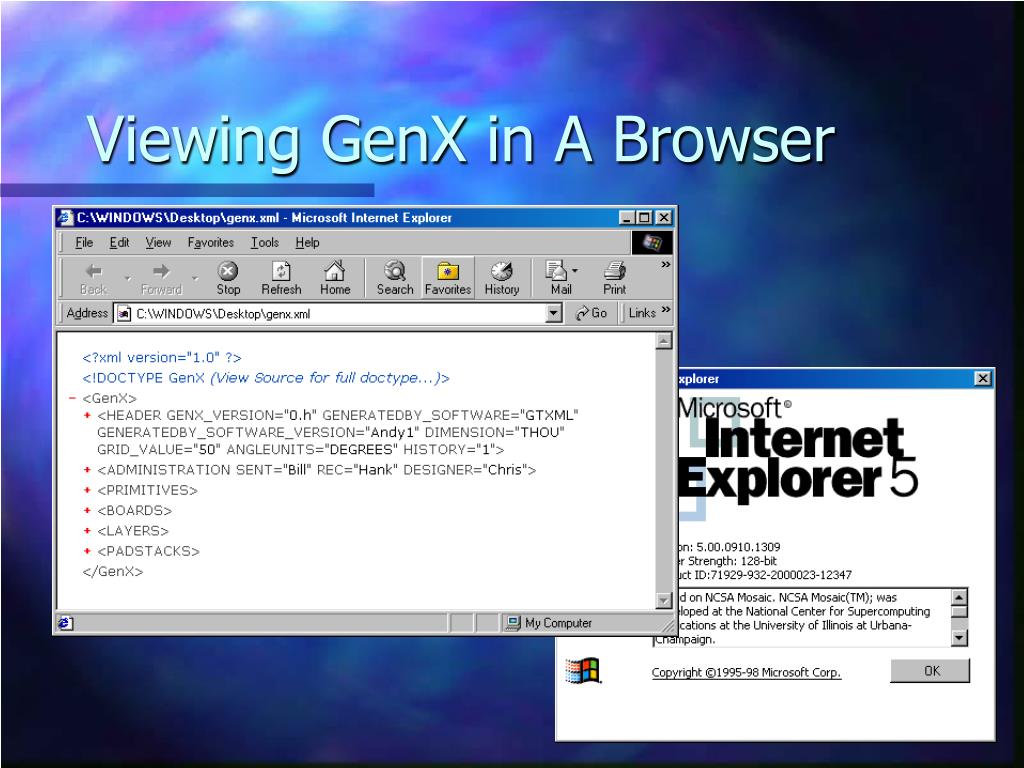
Task: Click OK in the About Internet Explorer dialog
Action: click(930, 671)
